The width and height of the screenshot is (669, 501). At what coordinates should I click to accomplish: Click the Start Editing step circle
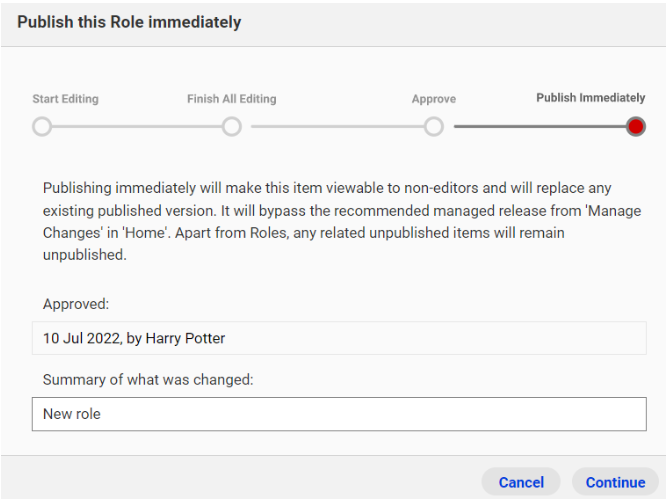pos(42,127)
